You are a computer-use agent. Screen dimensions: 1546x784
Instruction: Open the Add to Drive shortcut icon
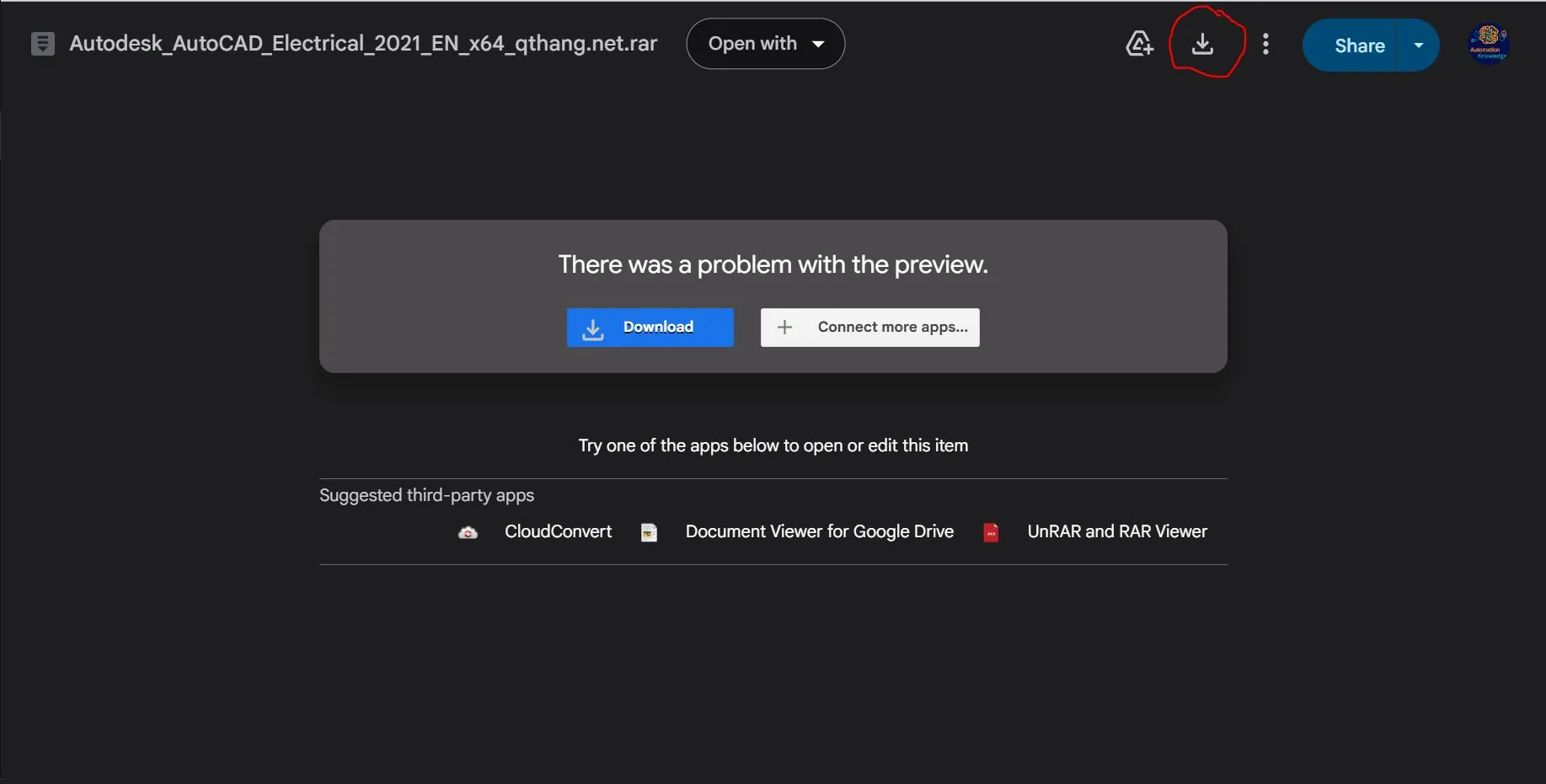click(1139, 43)
